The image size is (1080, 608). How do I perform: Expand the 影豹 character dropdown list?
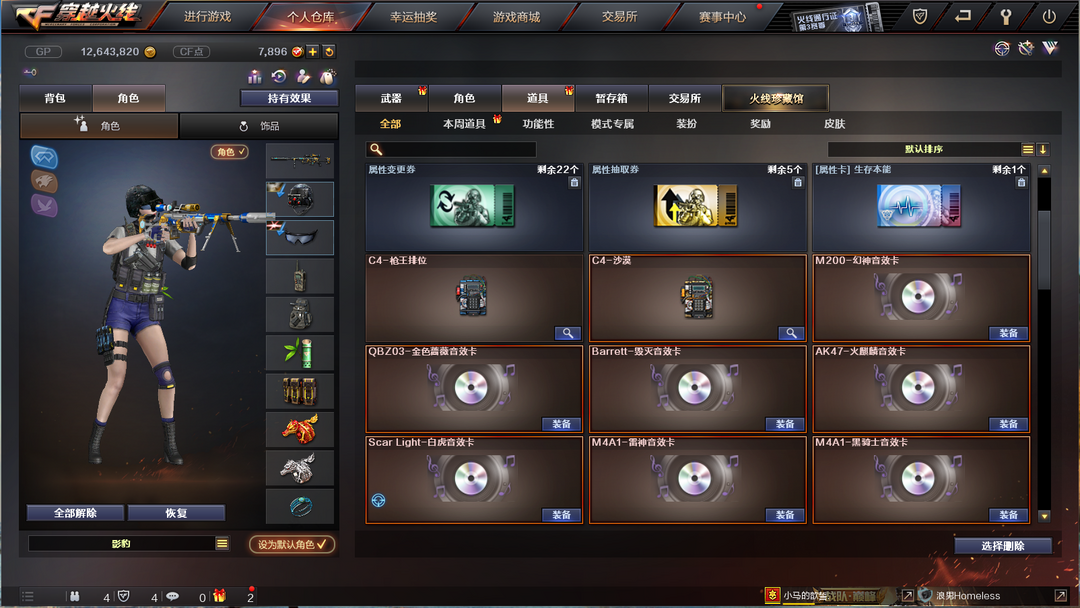[222, 543]
